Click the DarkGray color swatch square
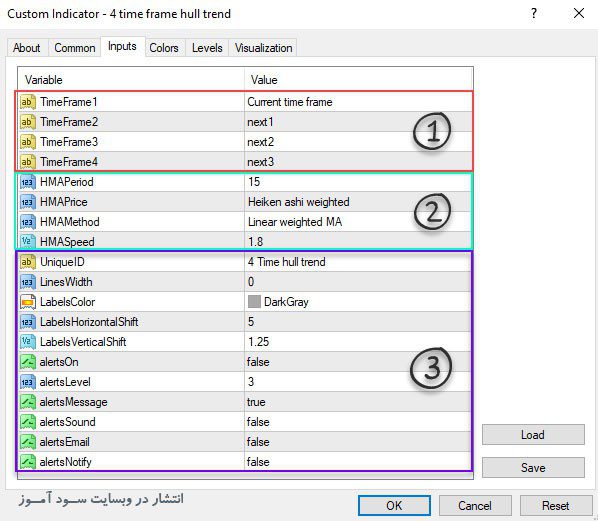The width and height of the screenshot is (598, 521). [x=254, y=302]
